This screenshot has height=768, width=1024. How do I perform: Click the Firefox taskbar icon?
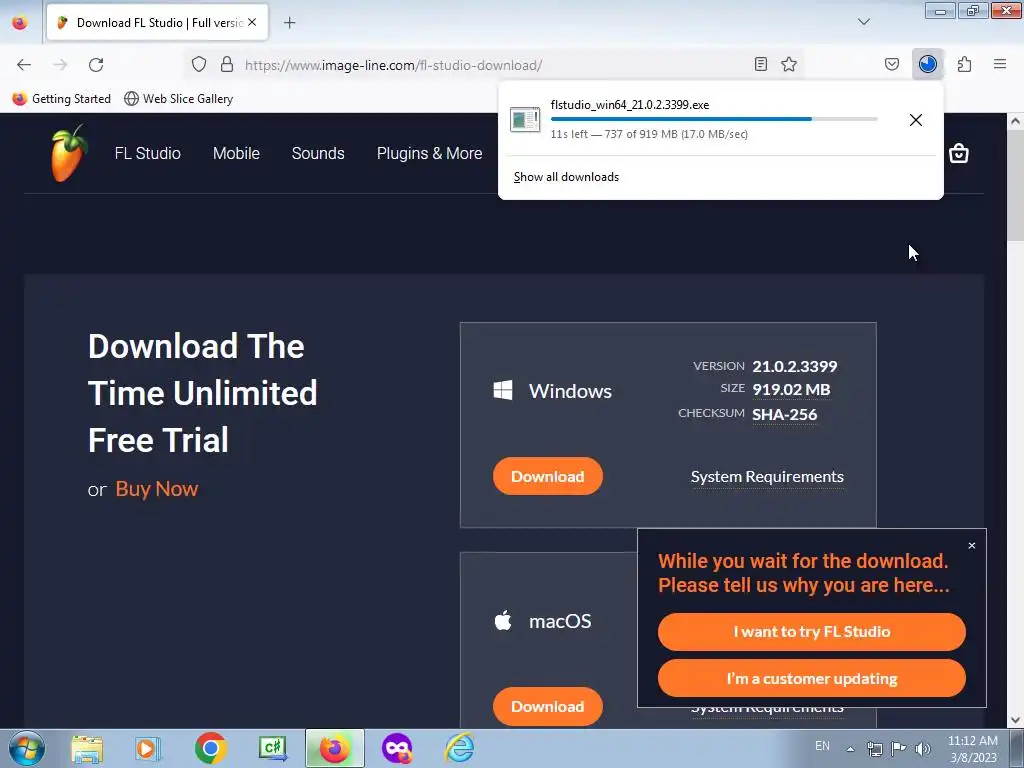[334, 748]
